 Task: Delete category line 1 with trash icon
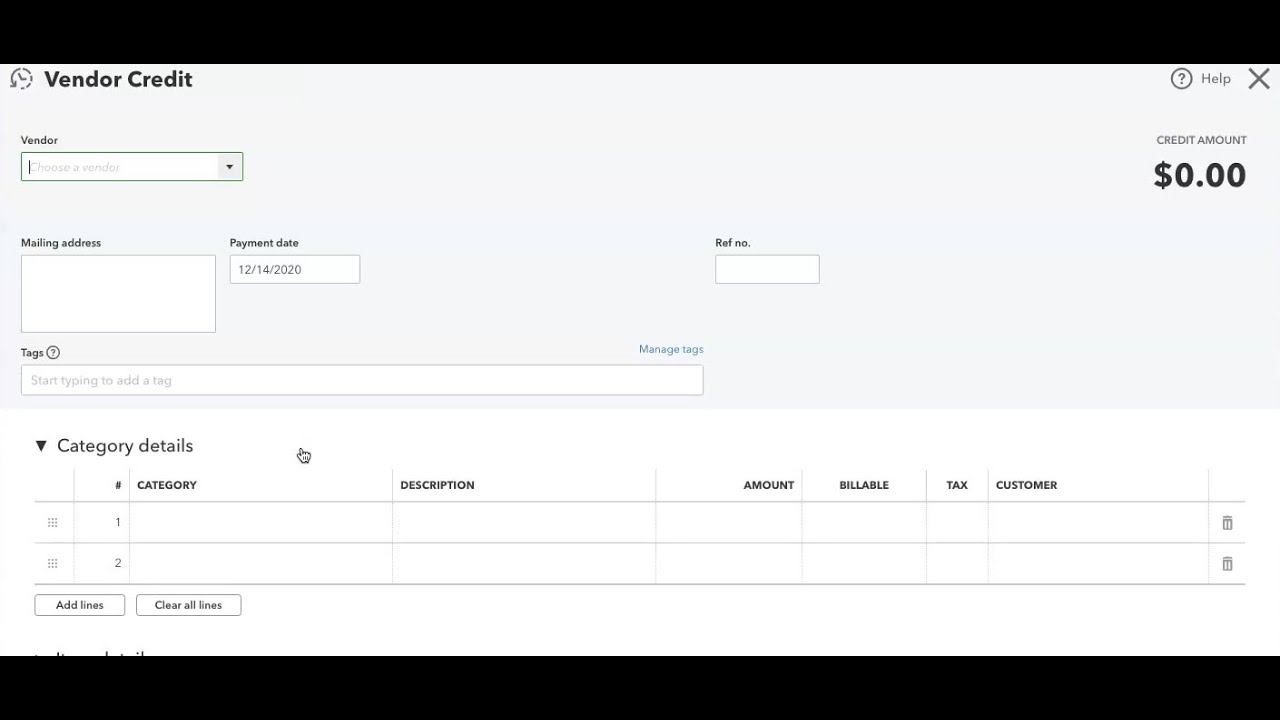(1227, 523)
